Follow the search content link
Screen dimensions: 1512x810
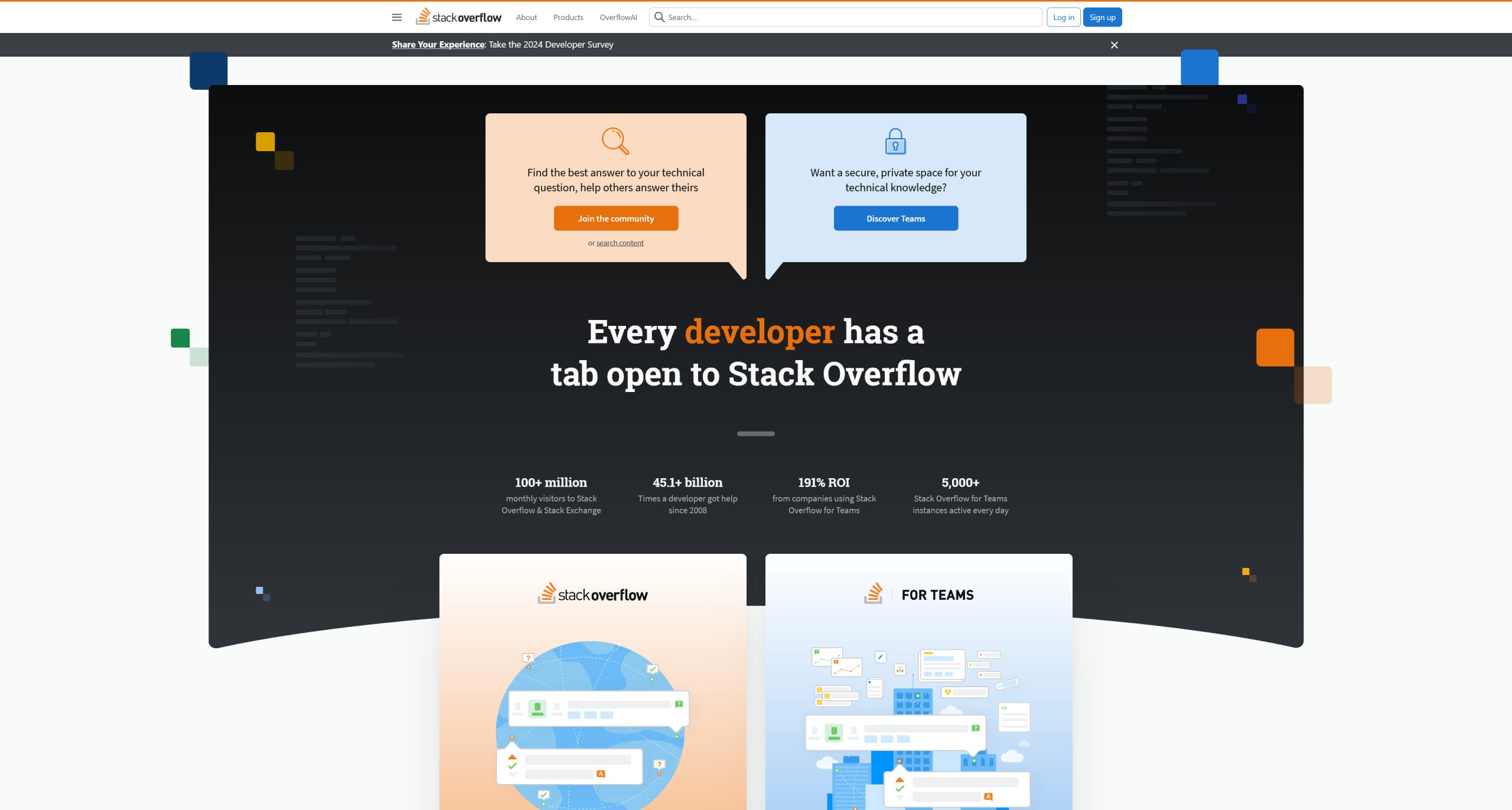click(x=620, y=243)
